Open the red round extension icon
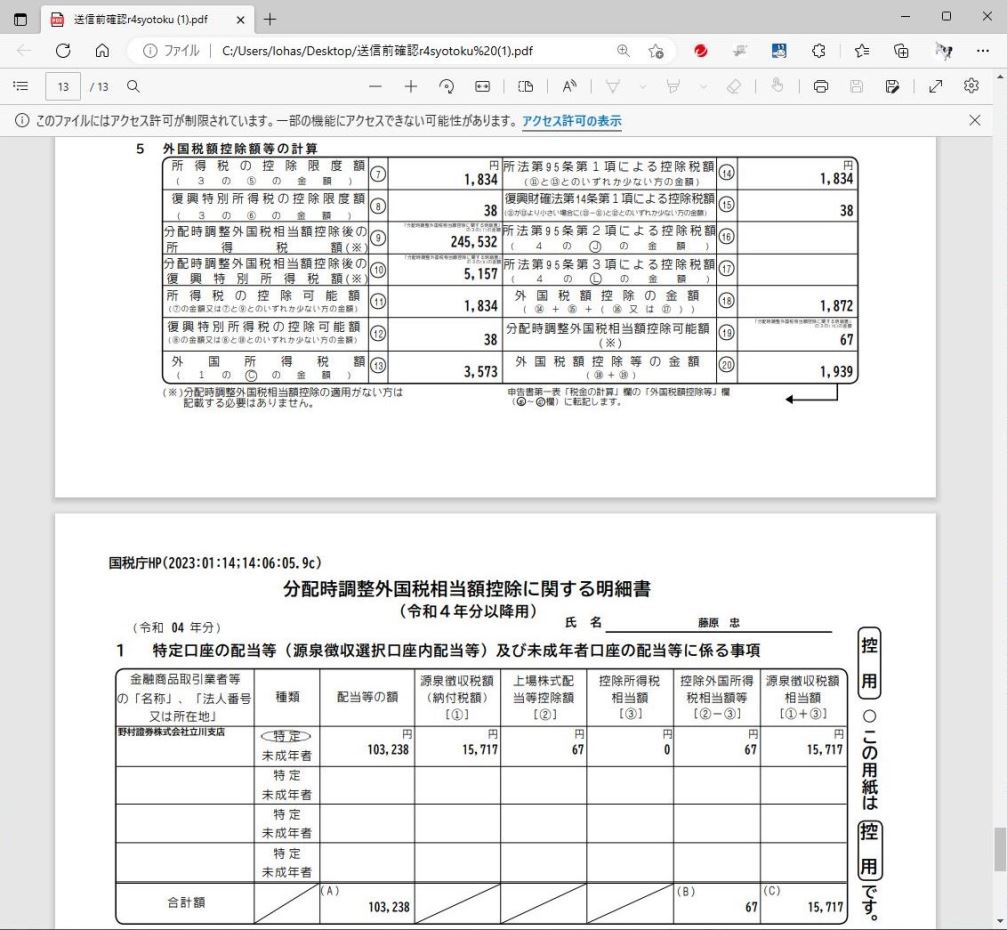Viewport: 1007px width, 930px height. click(x=701, y=51)
